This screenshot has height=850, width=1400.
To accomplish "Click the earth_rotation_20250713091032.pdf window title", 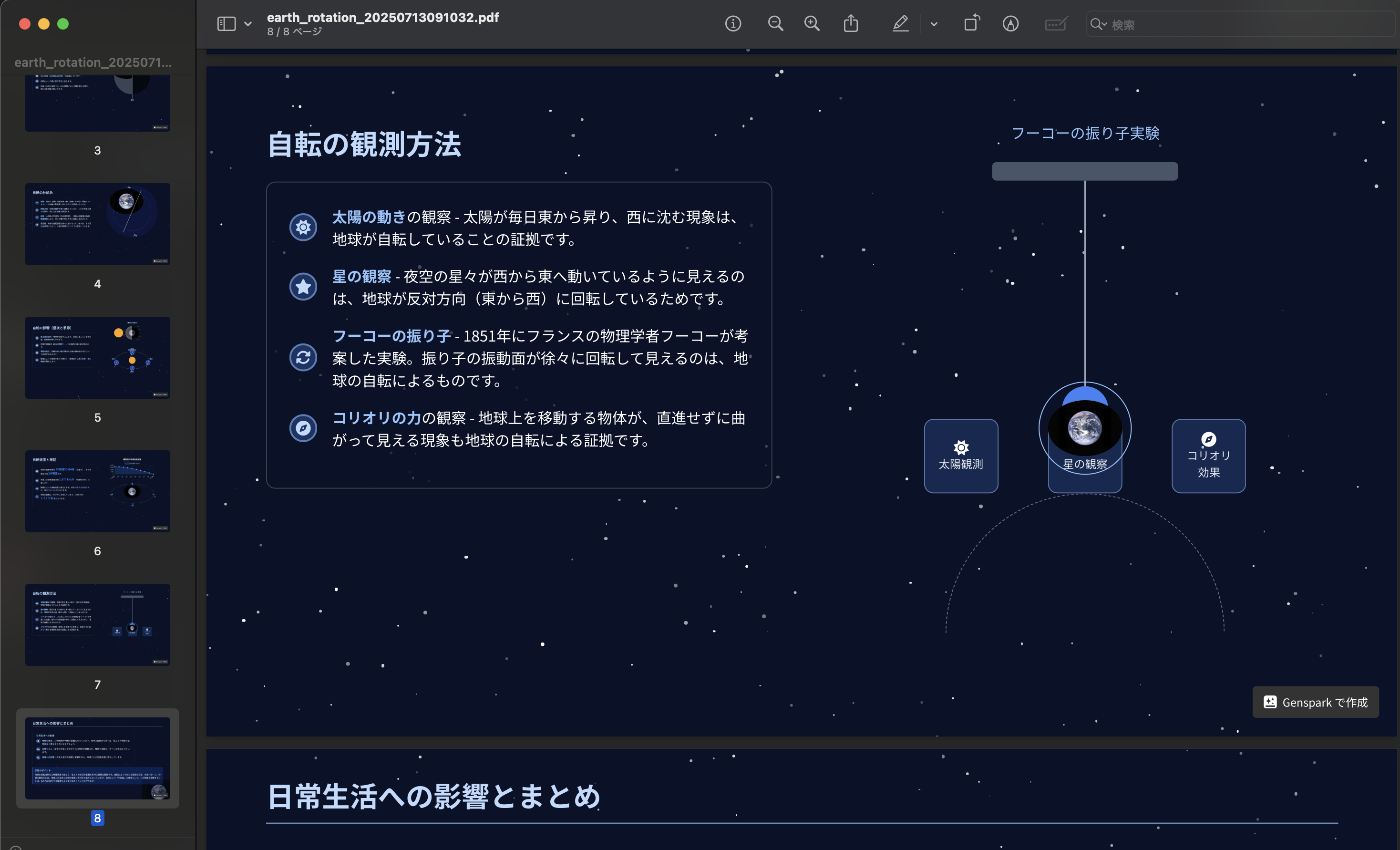I will tap(383, 17).
